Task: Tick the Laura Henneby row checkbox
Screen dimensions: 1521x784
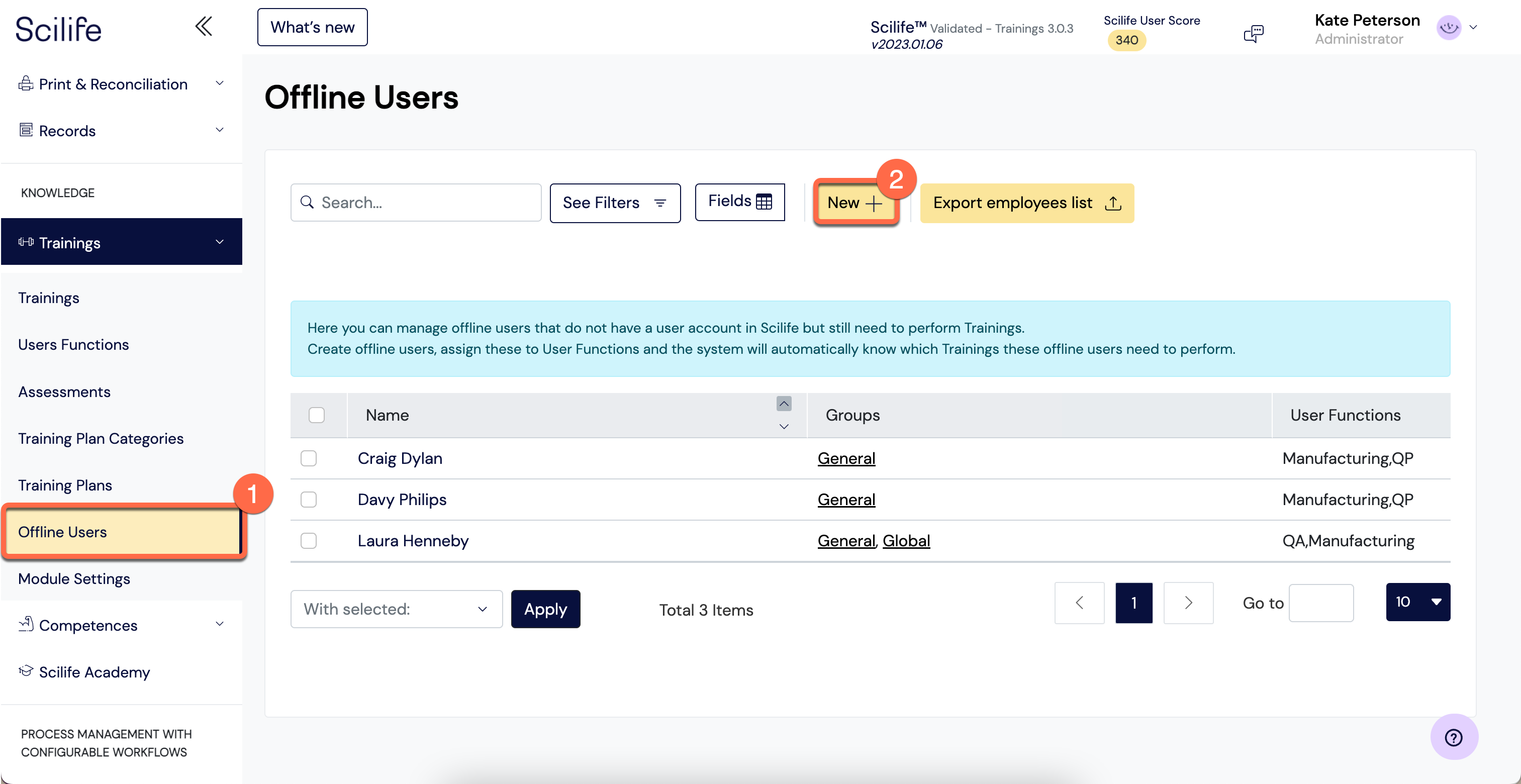Action: [x=308, y=541]
